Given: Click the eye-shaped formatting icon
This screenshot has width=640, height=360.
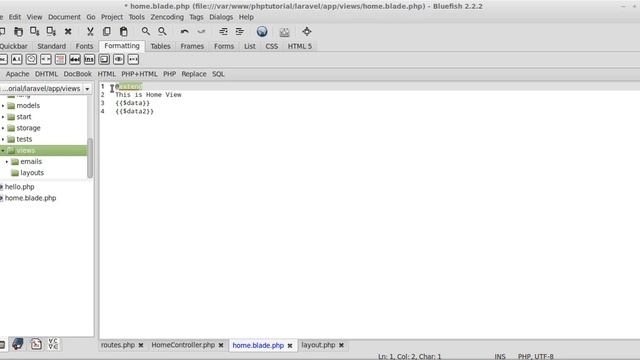Looking at the screenshot, I should coord(119,60).
